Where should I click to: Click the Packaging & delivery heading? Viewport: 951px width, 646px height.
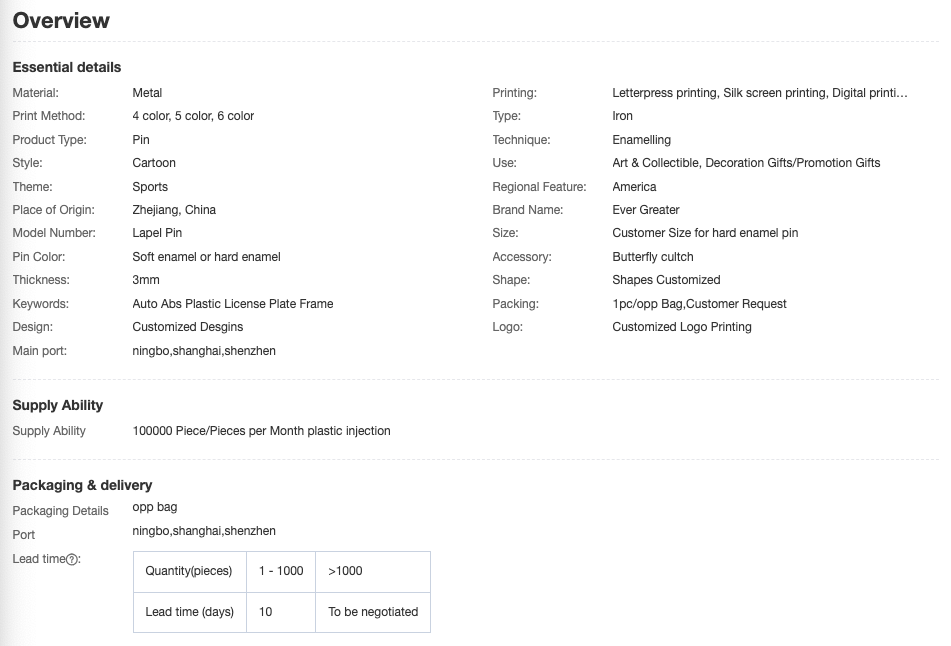coord(82,485)
